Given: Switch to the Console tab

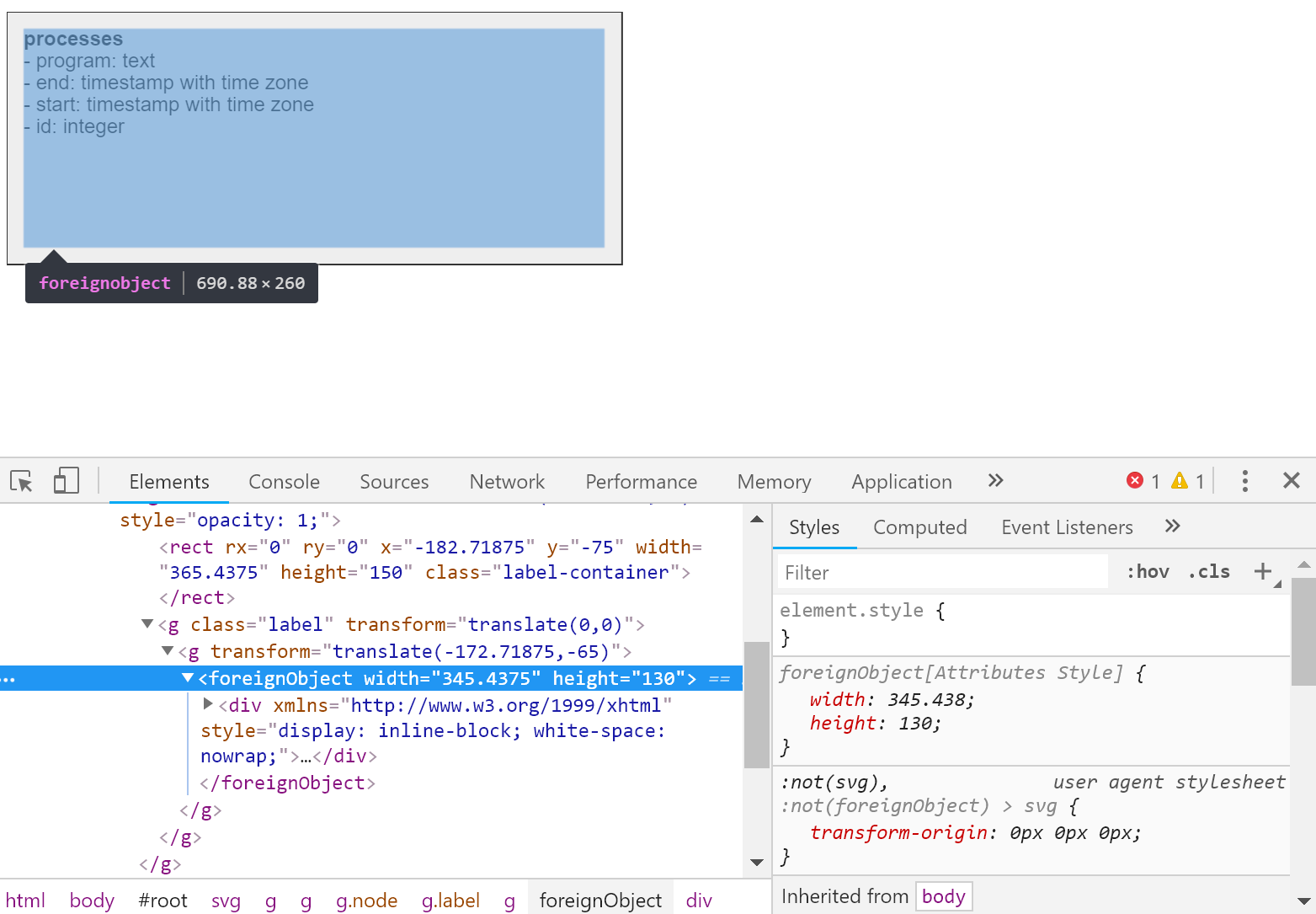Looking at the screenshot, I should 285,482.
